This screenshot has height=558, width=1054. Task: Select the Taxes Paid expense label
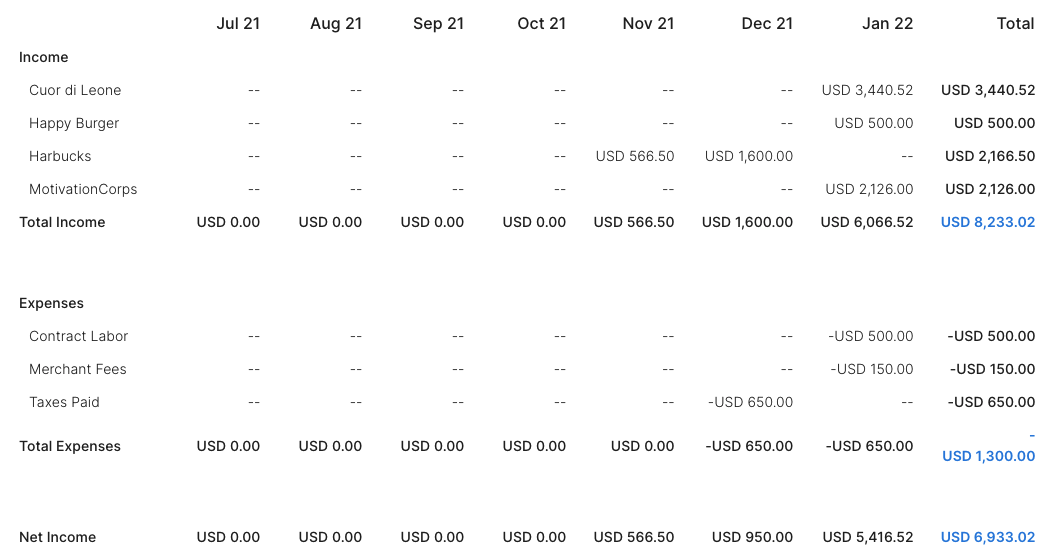point(64,402)
